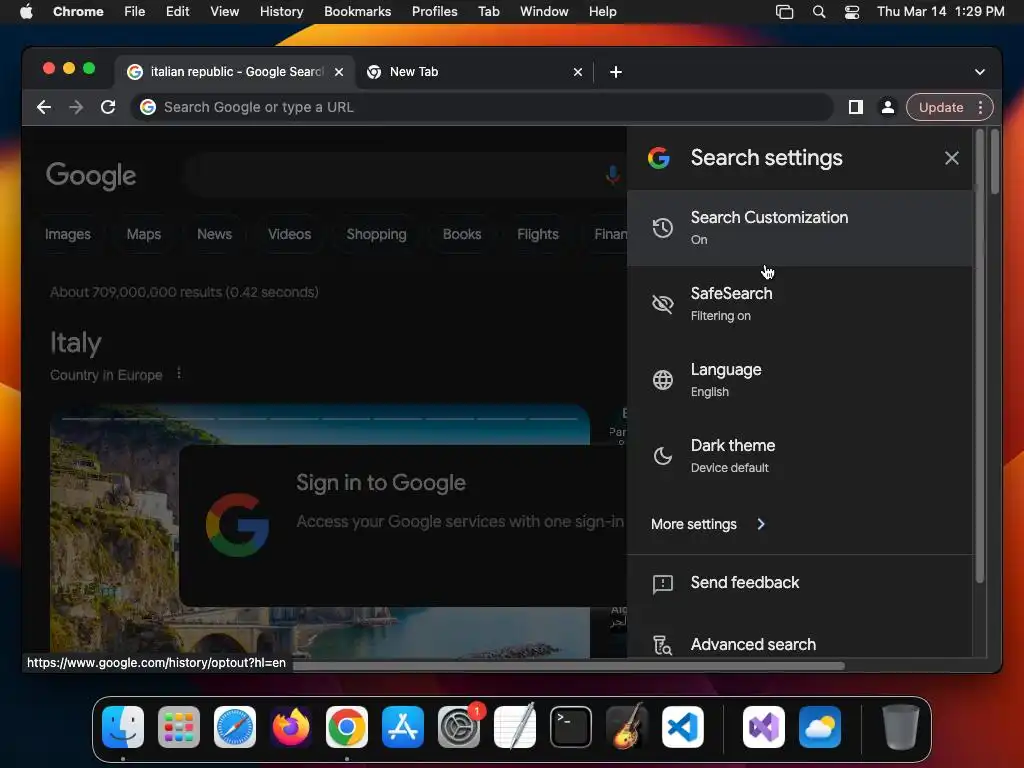Click the Language globe icon

coord(662,379)
